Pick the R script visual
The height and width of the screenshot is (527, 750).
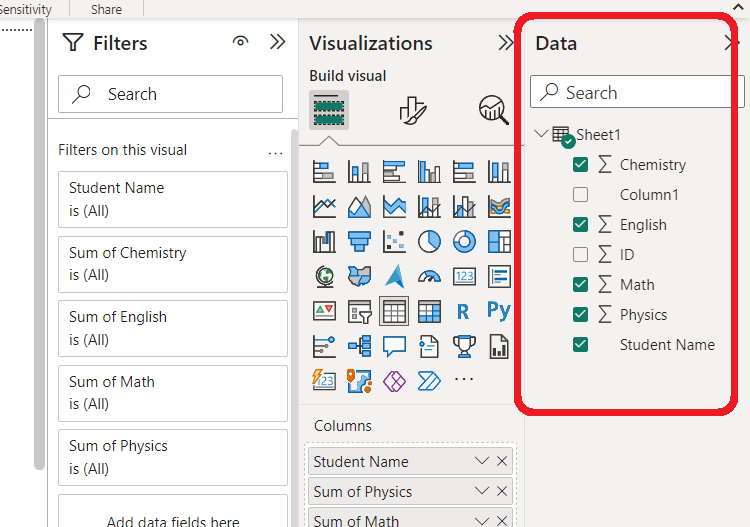tap(463, 311)
